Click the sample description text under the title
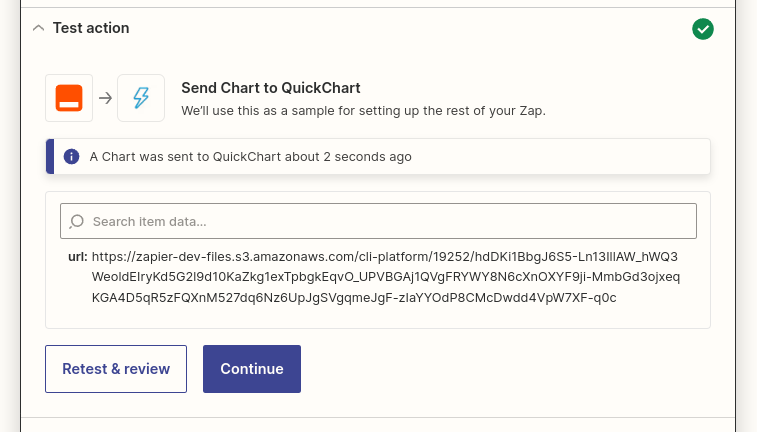The image size is (757, 432). coord(363,111)
